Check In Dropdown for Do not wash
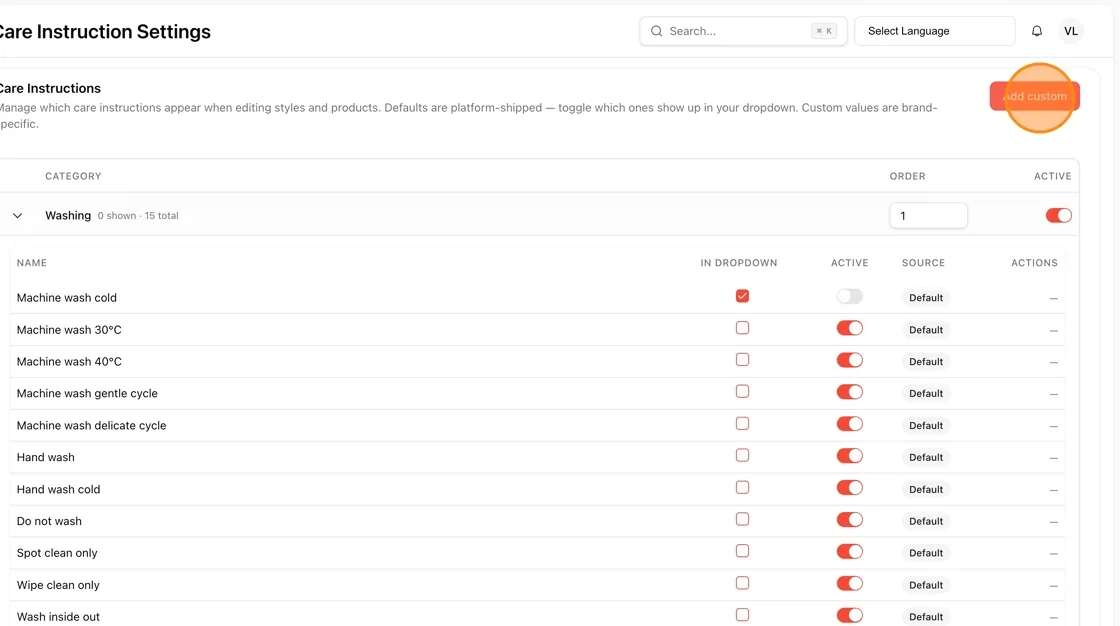This screenshot has width=1120, height=626. [742, 519]
